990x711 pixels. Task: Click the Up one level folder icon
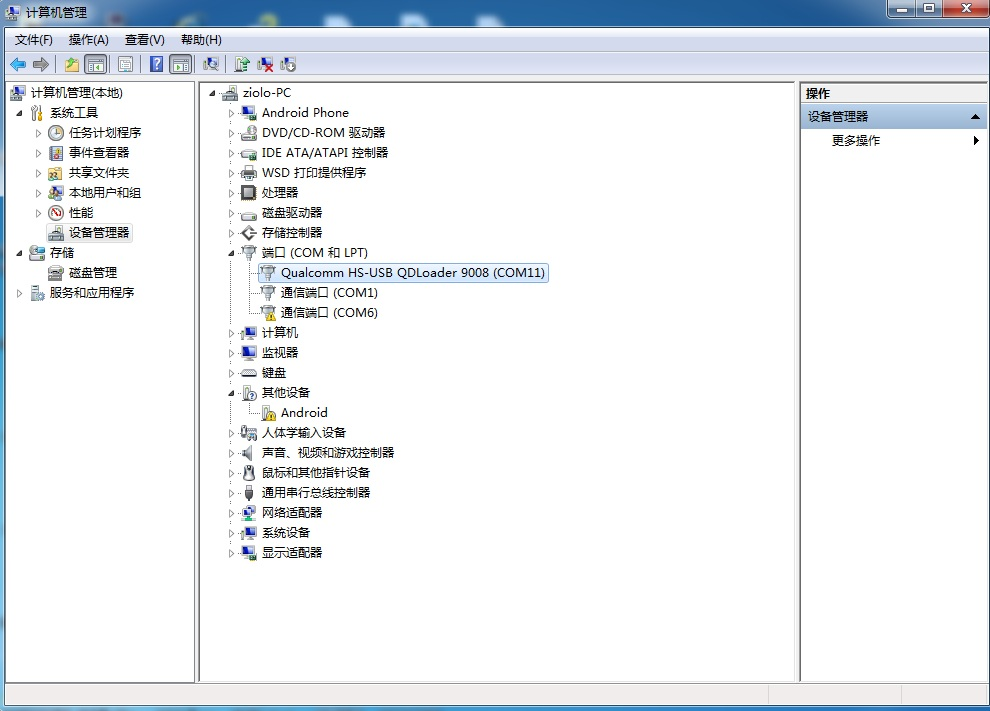pos(72,64)
